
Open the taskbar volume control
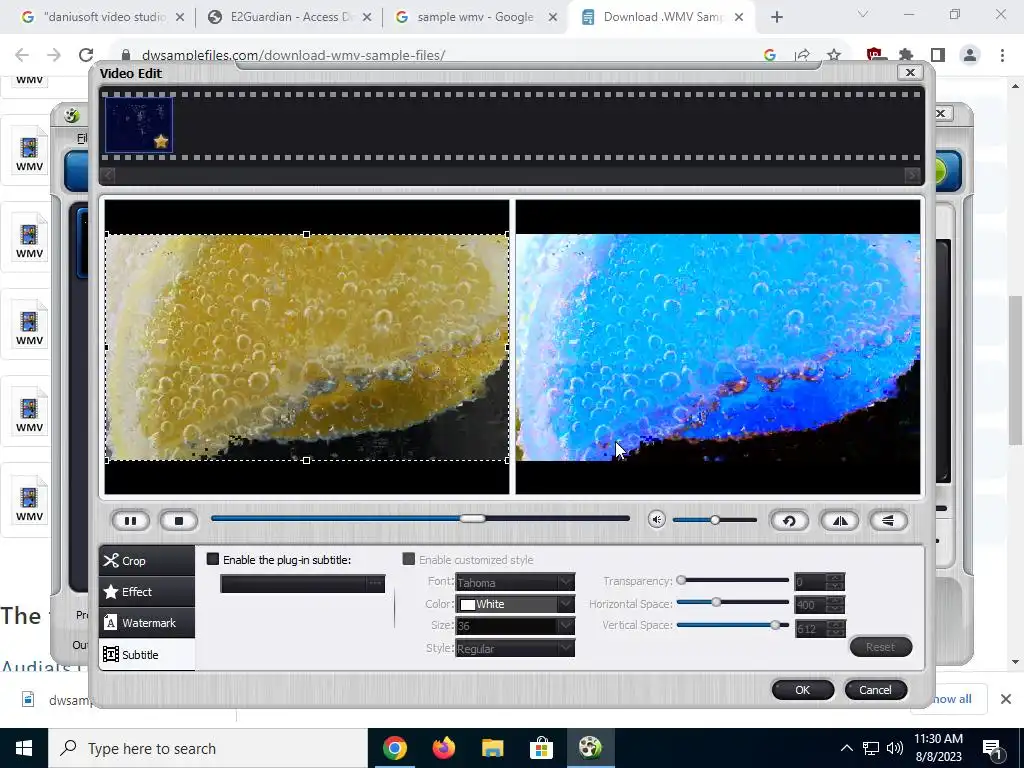click(895, 748)
